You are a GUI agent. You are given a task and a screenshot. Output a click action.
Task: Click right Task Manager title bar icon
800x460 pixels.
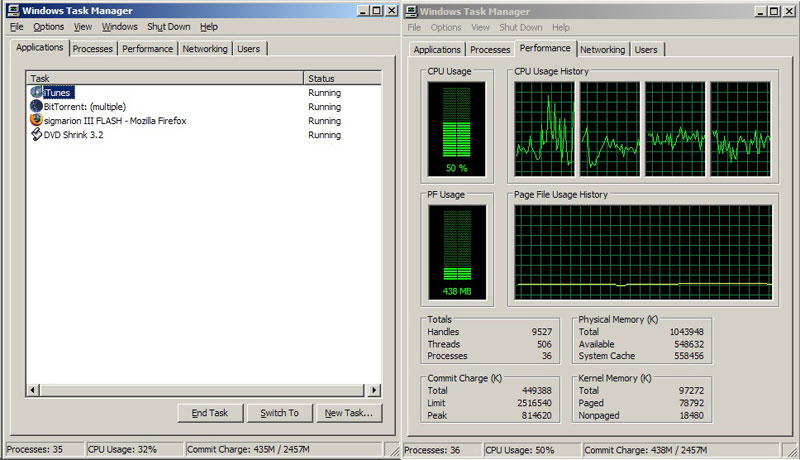click(x=411, y=11)
